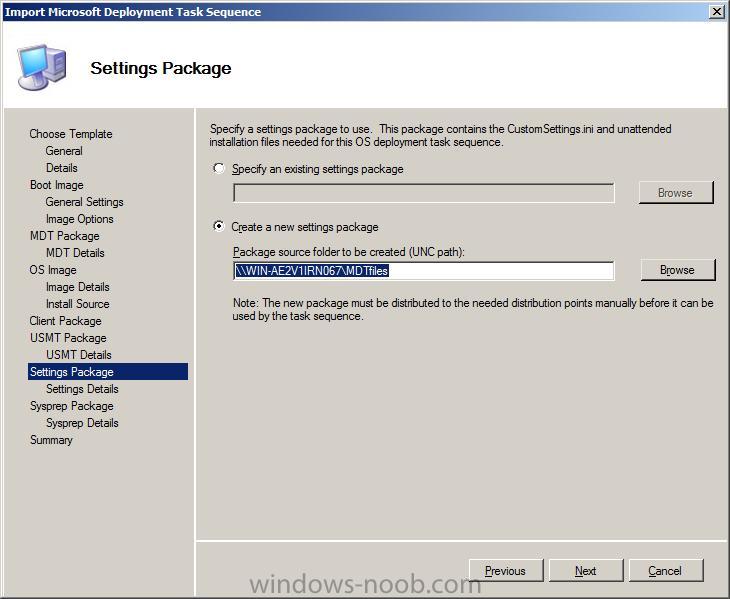730x599 pixels.
Task: Select Summary in wizard steps
Action: [51, 440]
